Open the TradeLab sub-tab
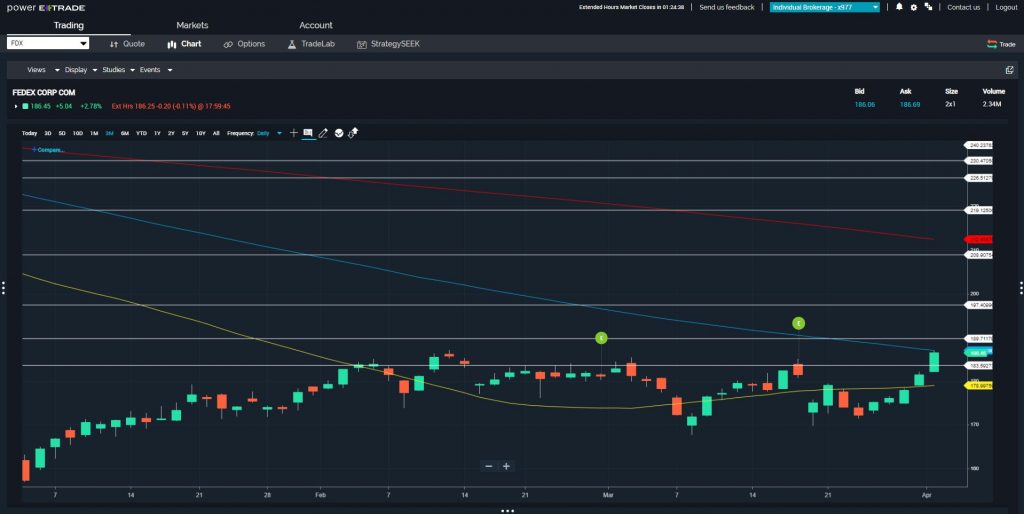This screenshot has height=514, width=1024. (x=311, y=44)
